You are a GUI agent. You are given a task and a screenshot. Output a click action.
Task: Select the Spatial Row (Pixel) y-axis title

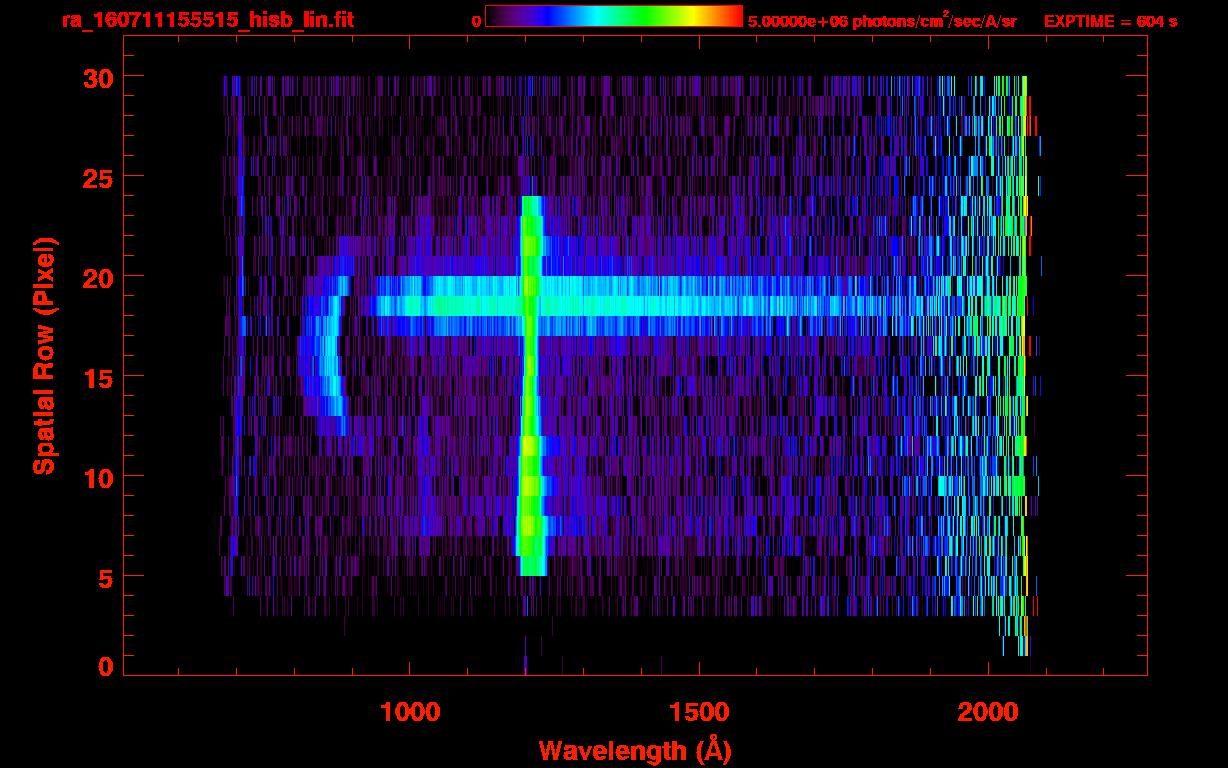pos(44,355)
